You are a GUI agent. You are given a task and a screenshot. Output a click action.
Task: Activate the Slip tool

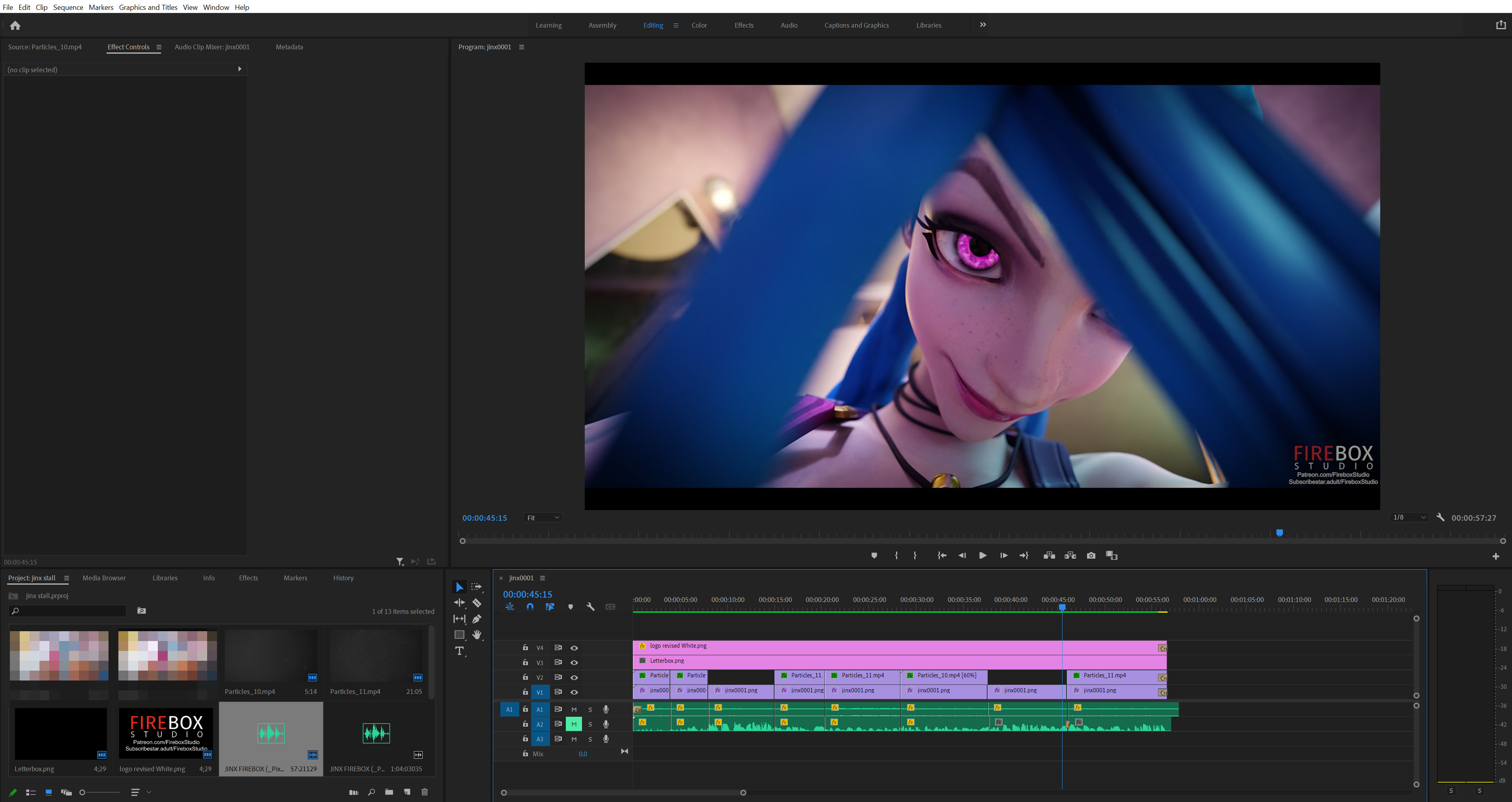pos(460,619)
